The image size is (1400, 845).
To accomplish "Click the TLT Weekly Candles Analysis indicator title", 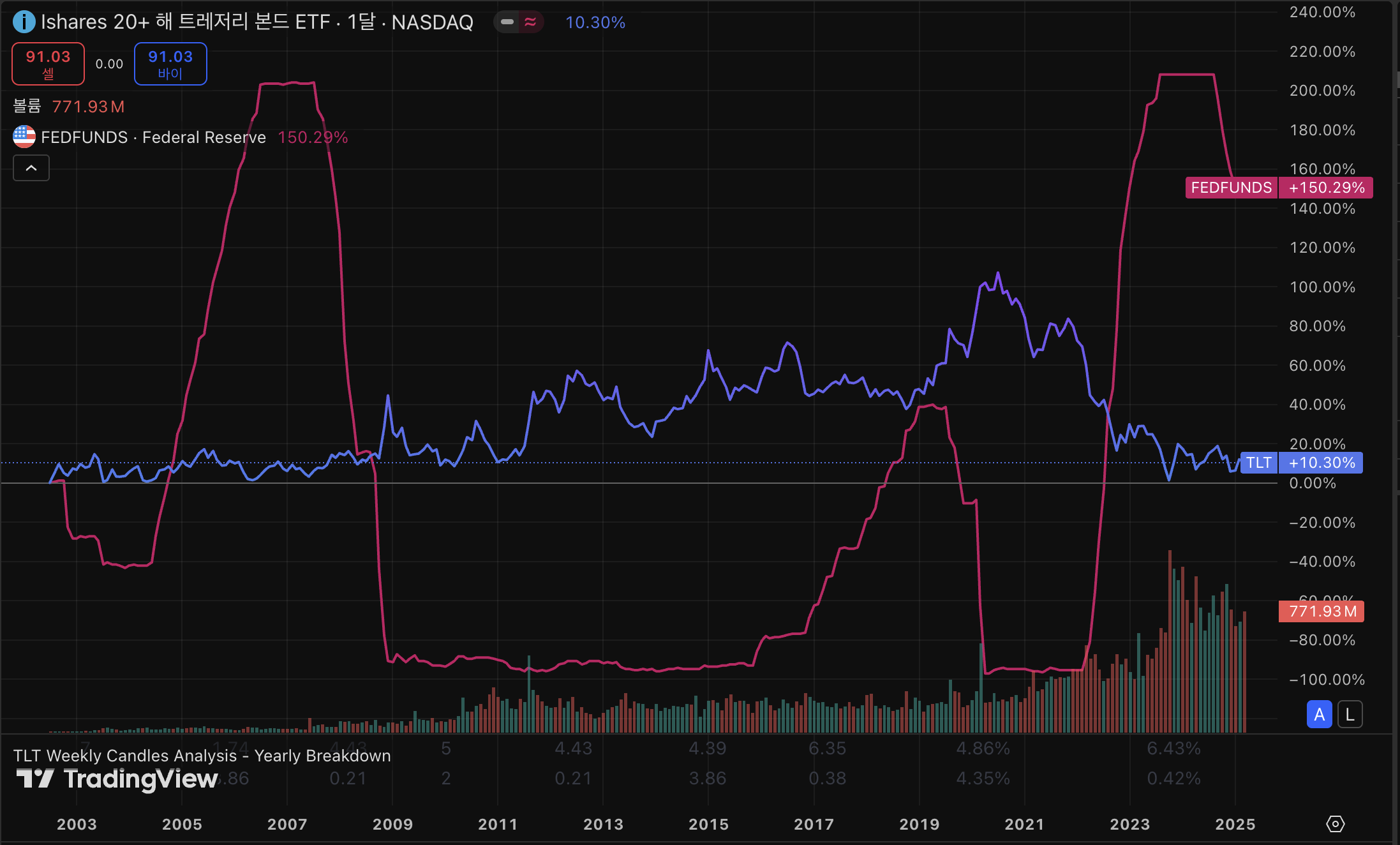I will [202, 756].
